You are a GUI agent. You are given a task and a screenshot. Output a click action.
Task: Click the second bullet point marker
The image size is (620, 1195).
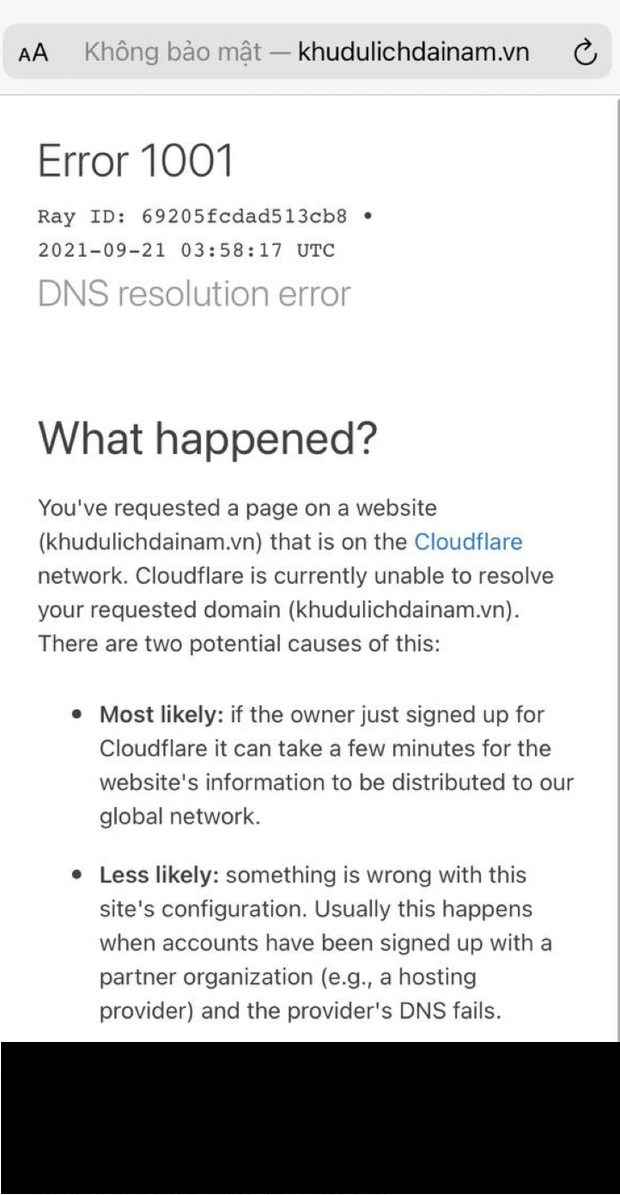click(x=76, y=877)
